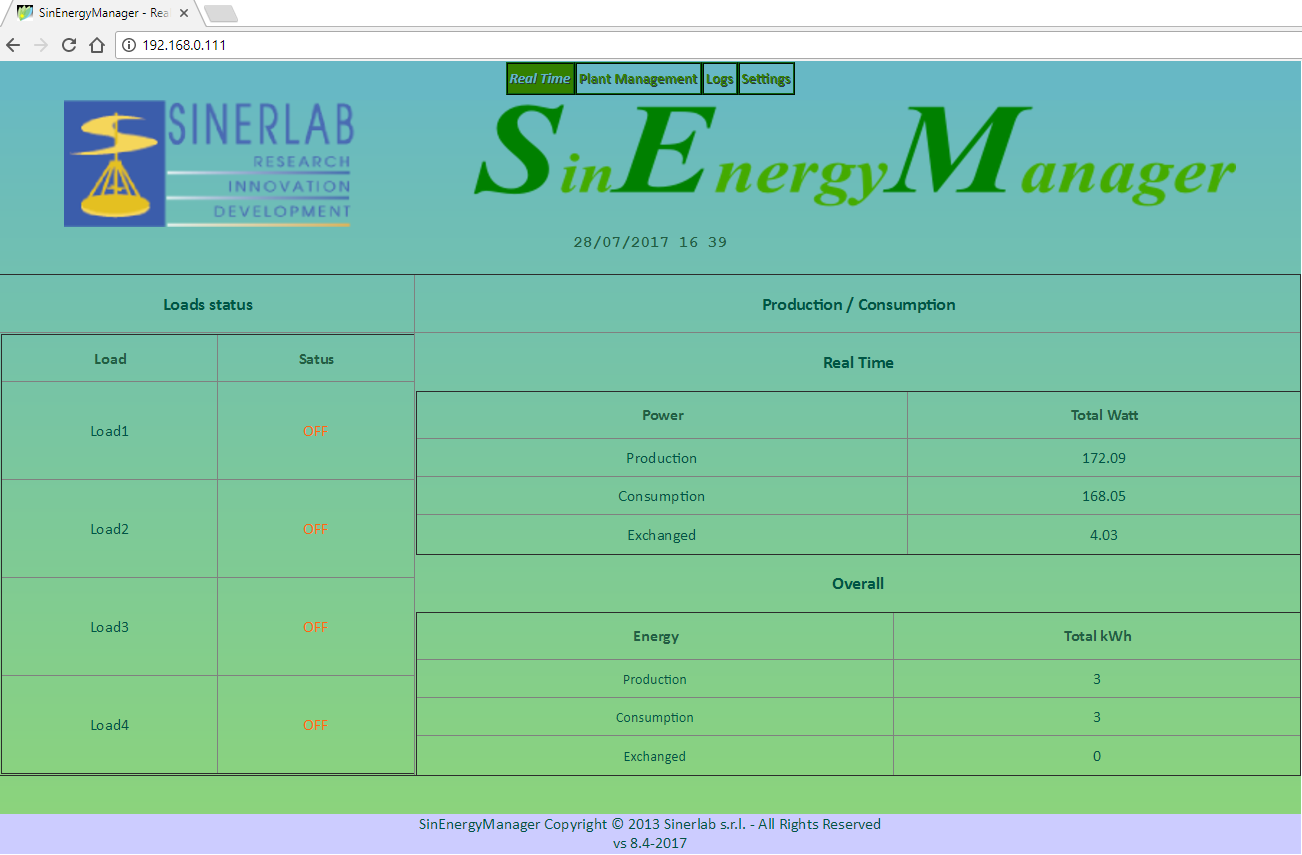
Task: Click the Overall section heading
Action: (858, 584)
